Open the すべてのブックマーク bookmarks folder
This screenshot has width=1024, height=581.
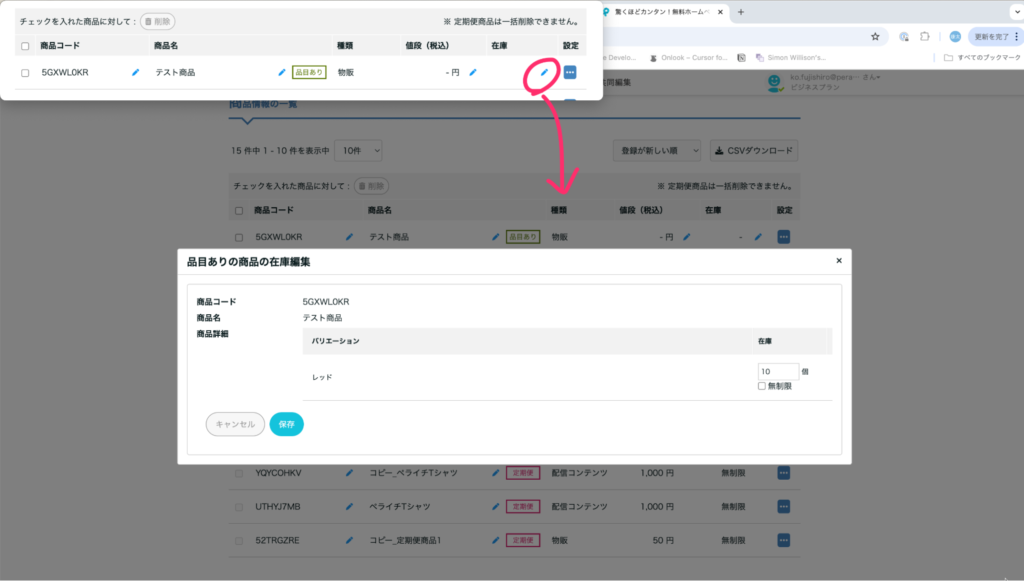point(982,58)
